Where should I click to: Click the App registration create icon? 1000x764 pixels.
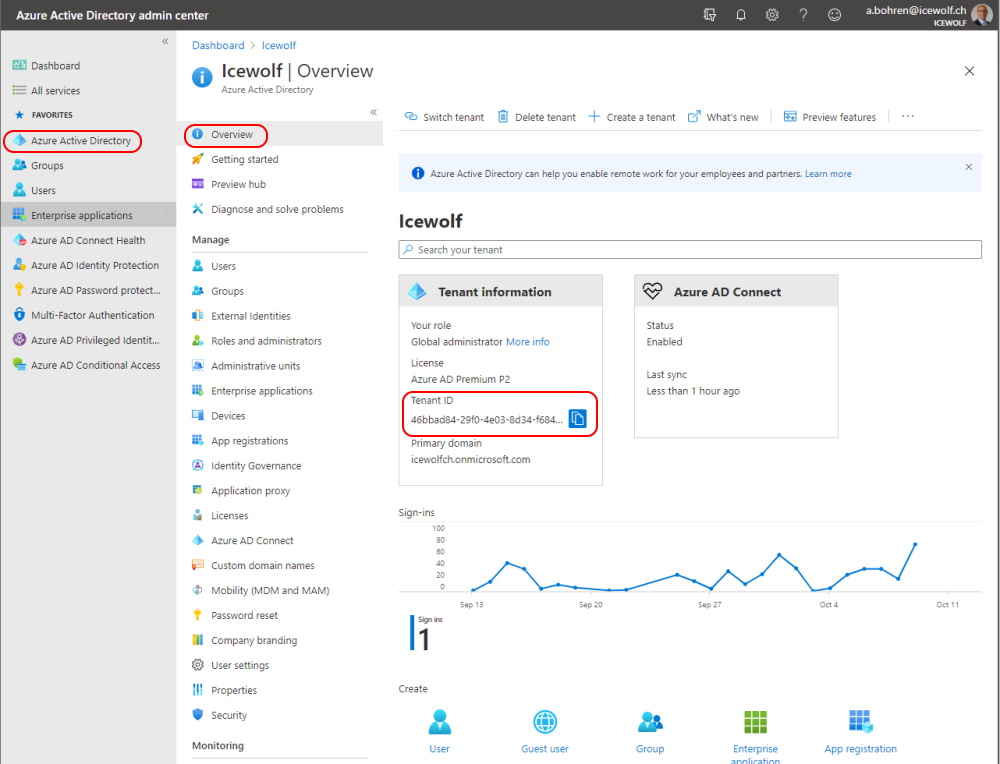click(860, 722)
